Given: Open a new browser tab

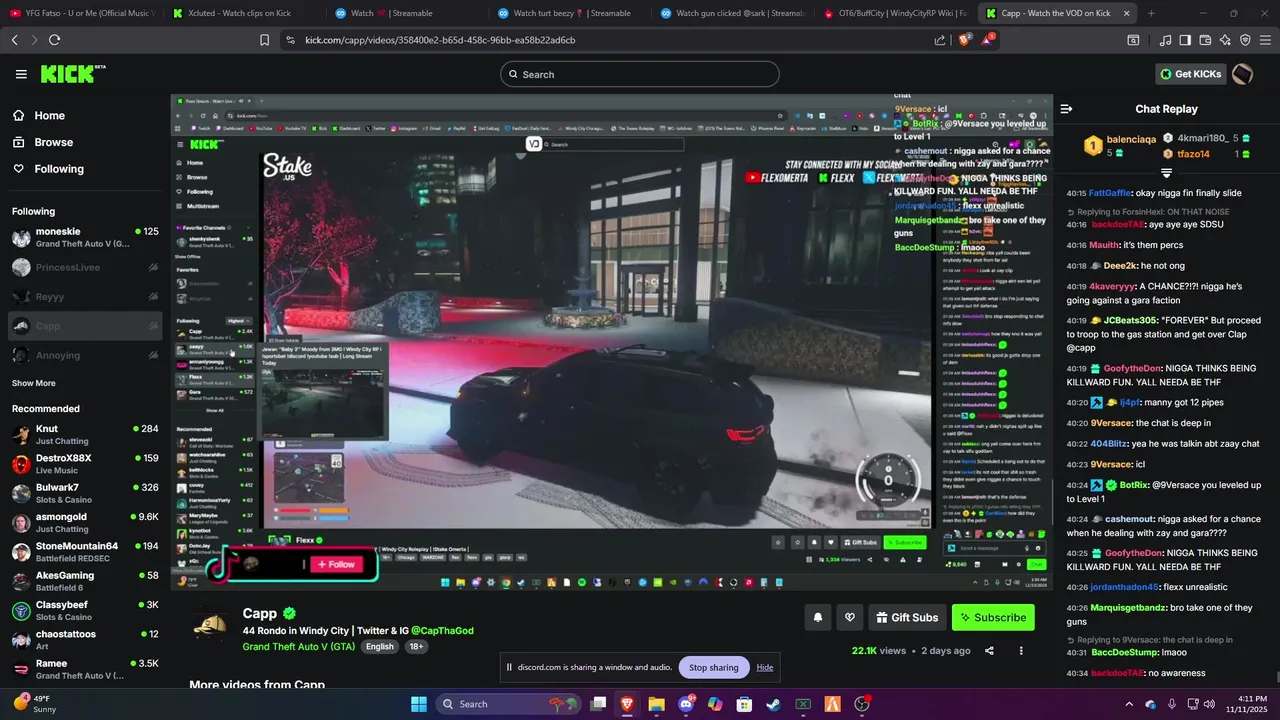Looking at the screenshot, I should tap(1151, 13).
